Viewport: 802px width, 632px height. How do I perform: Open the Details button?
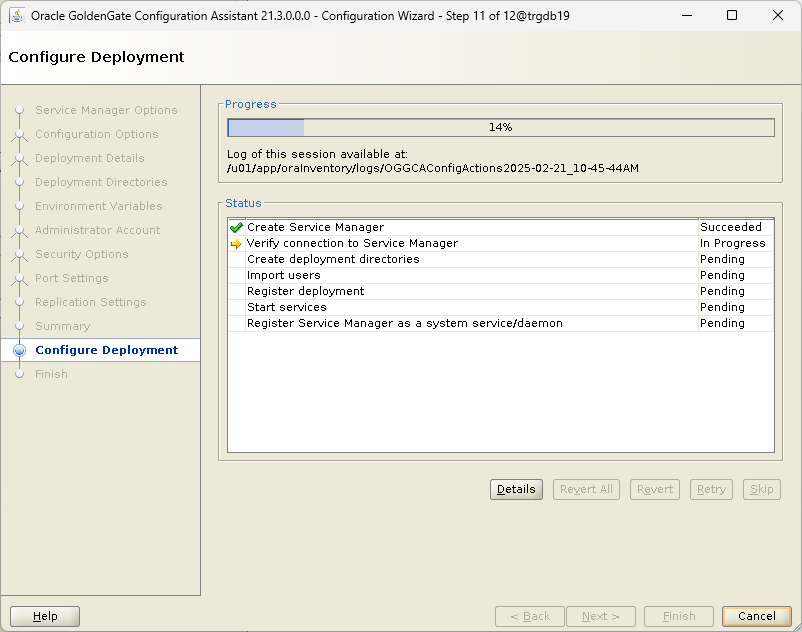[516, 489]
